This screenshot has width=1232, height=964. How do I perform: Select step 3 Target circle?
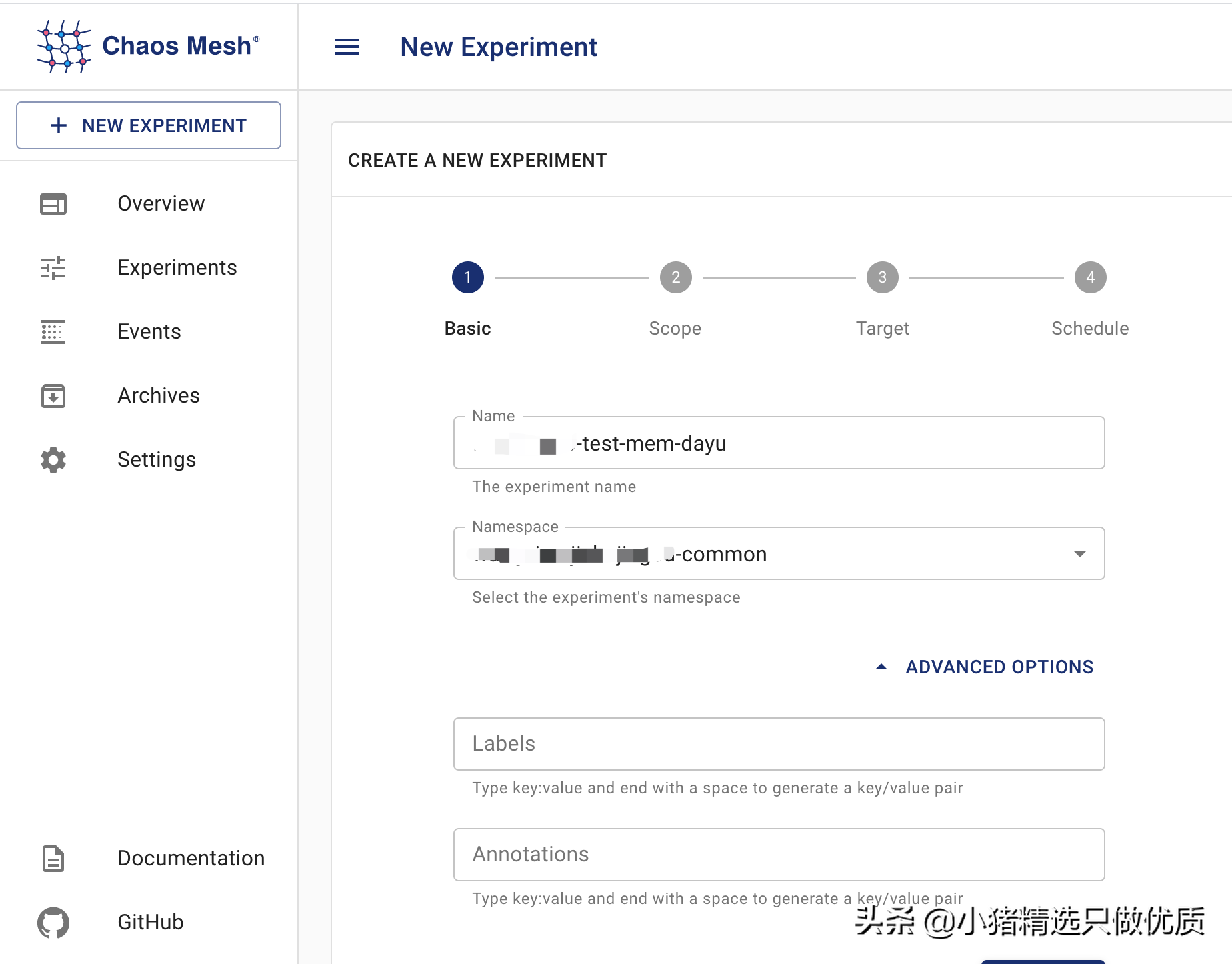tap(883, 277)
